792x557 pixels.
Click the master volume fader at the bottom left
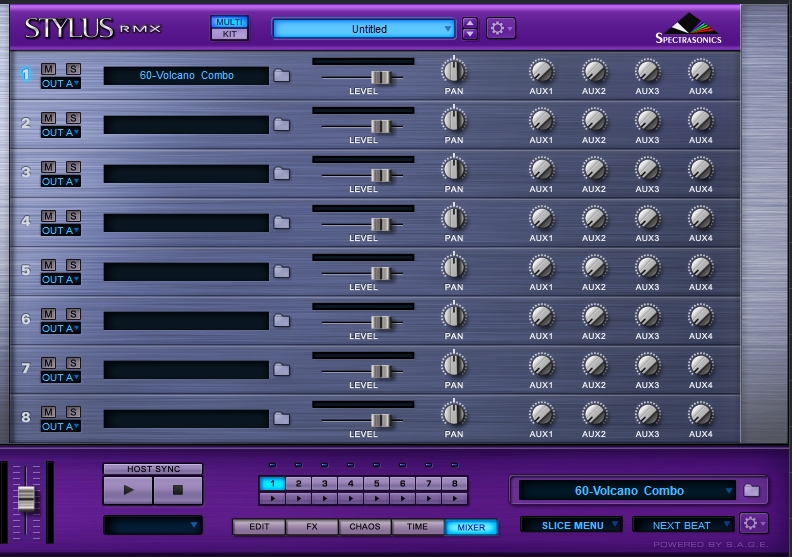(x=26, y=499)
